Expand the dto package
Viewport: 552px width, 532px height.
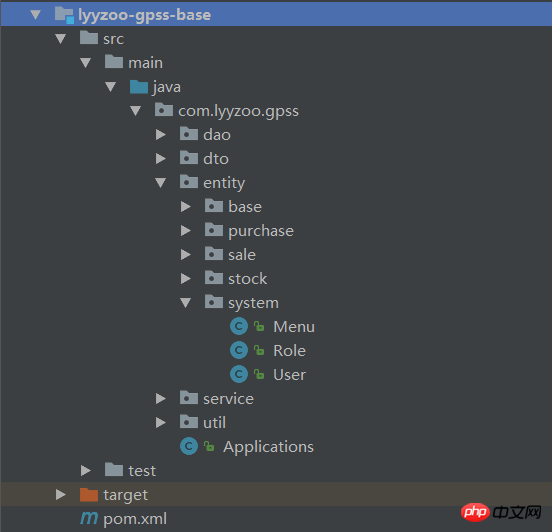161,158
